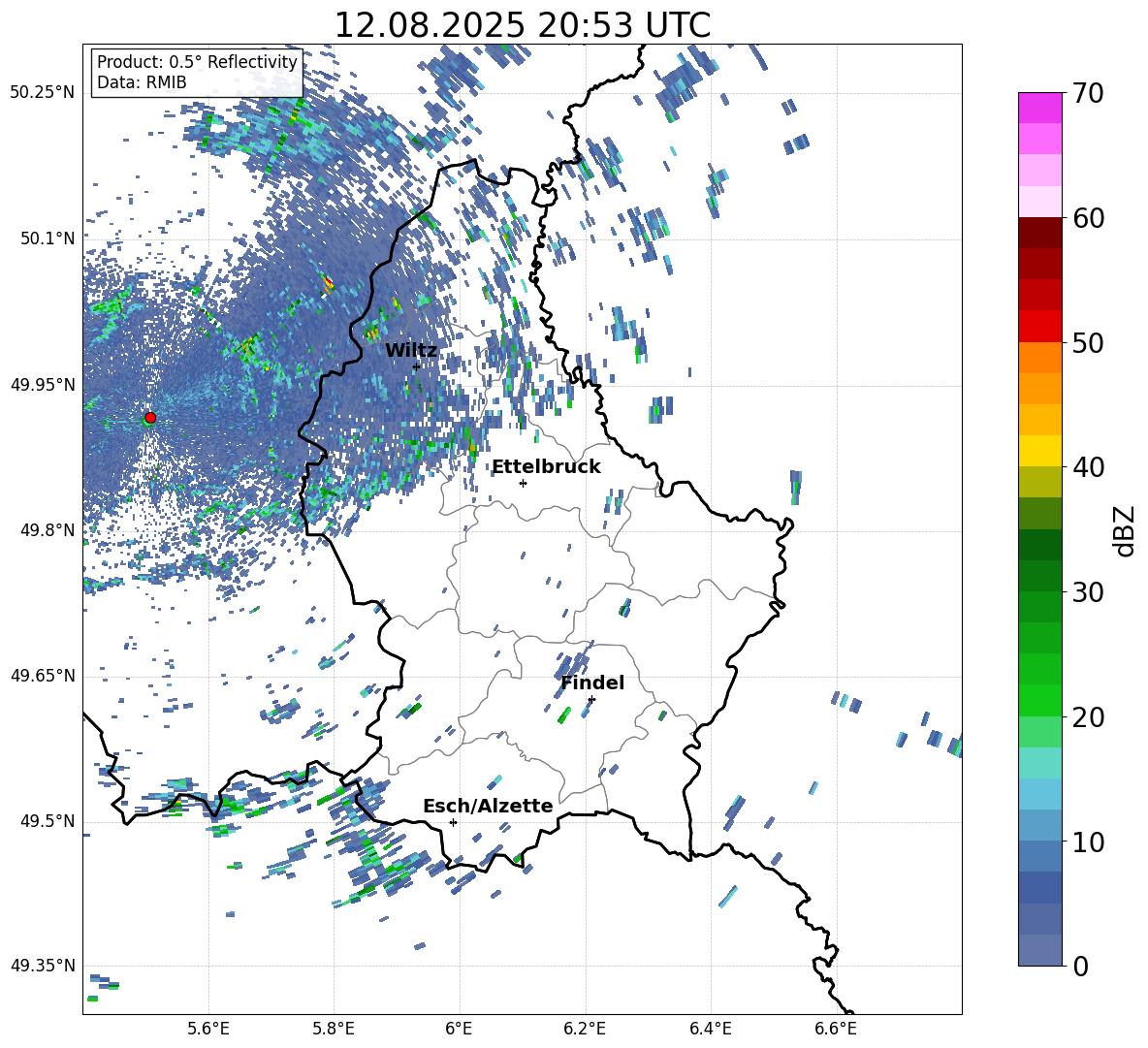Pick the yellow swatch just above 40 dBZ
Screen dimensions: 1148x1048
pyautogui.click(x=1039, y=451)
